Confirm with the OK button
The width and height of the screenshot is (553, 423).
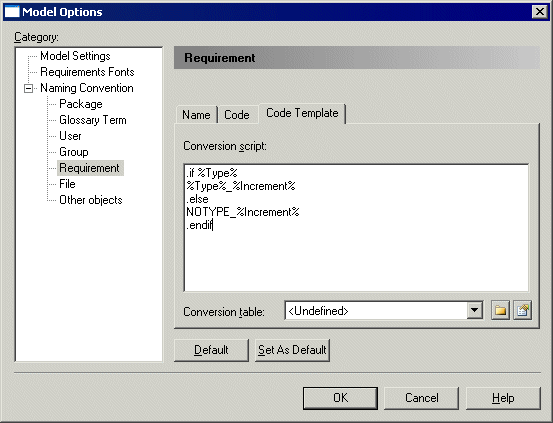click(x=340, y=398)
